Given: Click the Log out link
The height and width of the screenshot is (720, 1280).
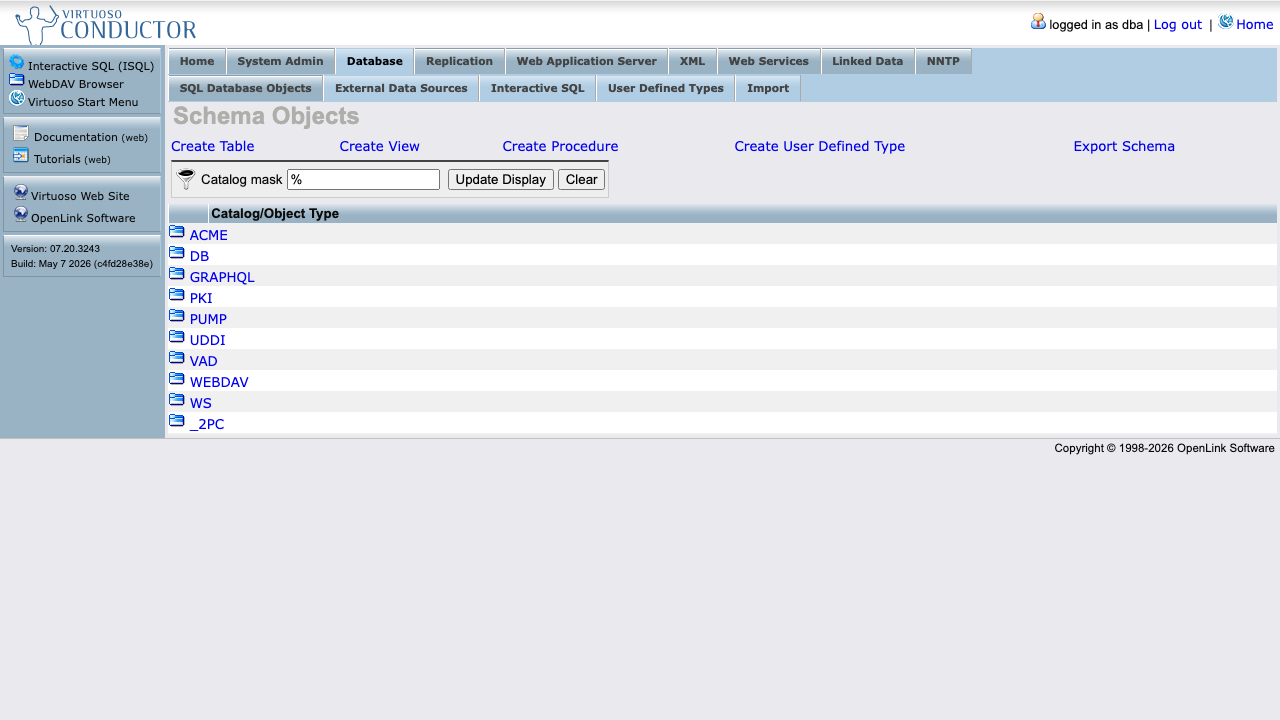Looking at the screenshot, I should [1178, 24].
